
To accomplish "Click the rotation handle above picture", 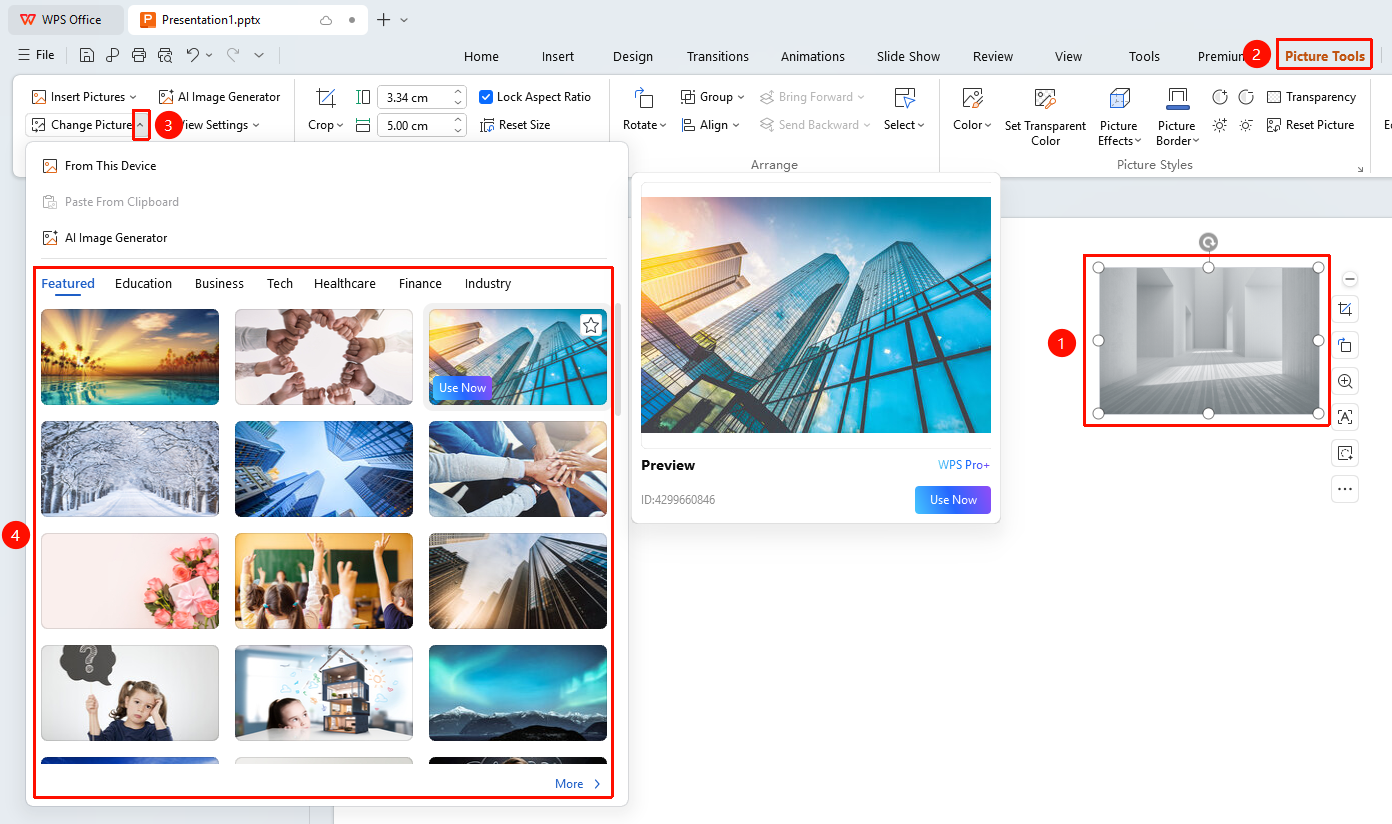I will [1208, 242].
